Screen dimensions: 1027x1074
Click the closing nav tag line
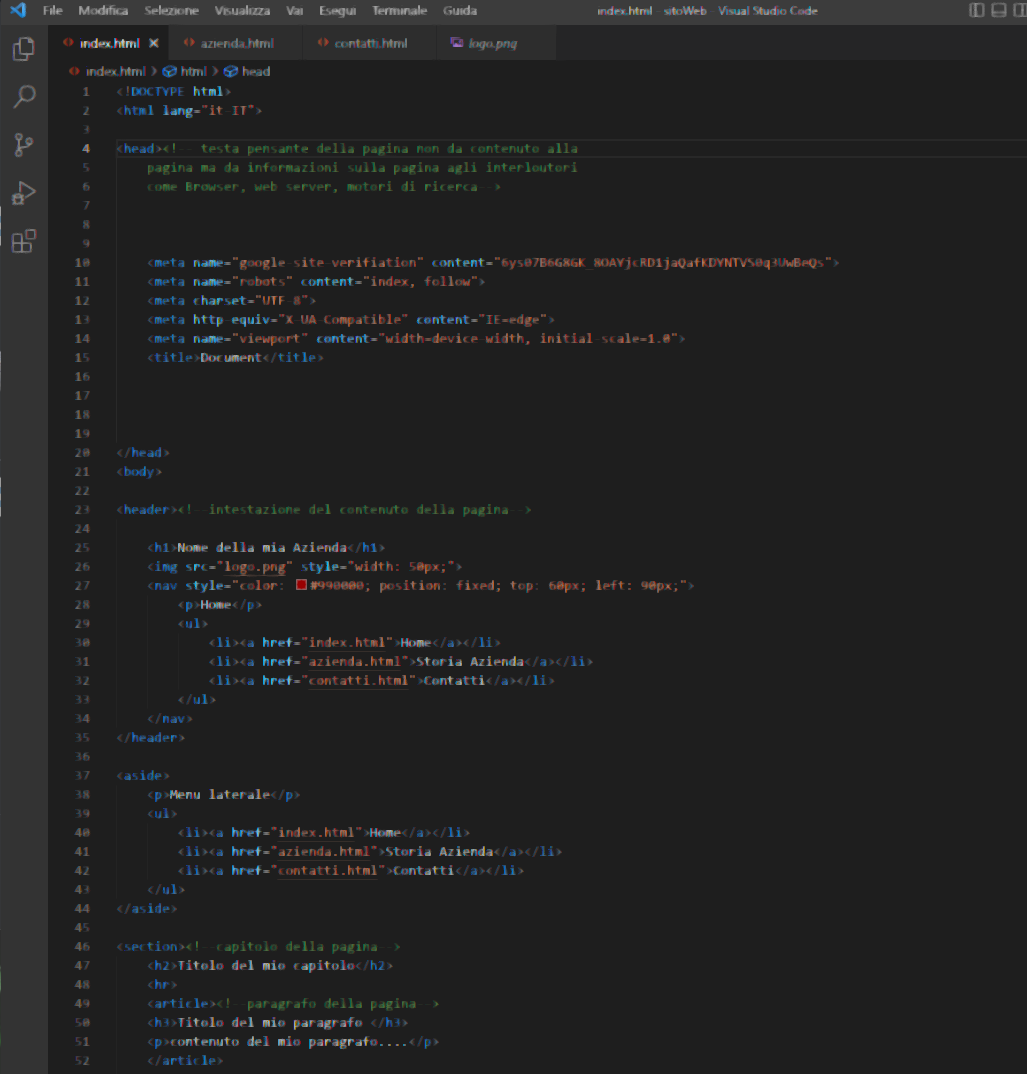pyautogui.click(x=170, y=719)
